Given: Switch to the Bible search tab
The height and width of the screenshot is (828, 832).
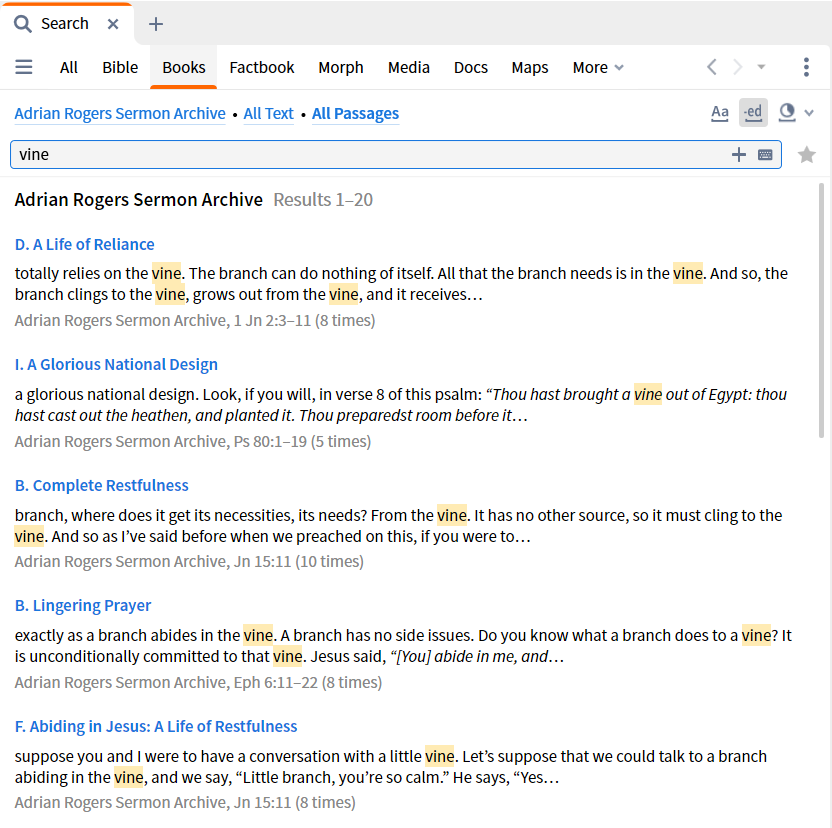Looking at the screenshot, I should [x=120, y=67].
